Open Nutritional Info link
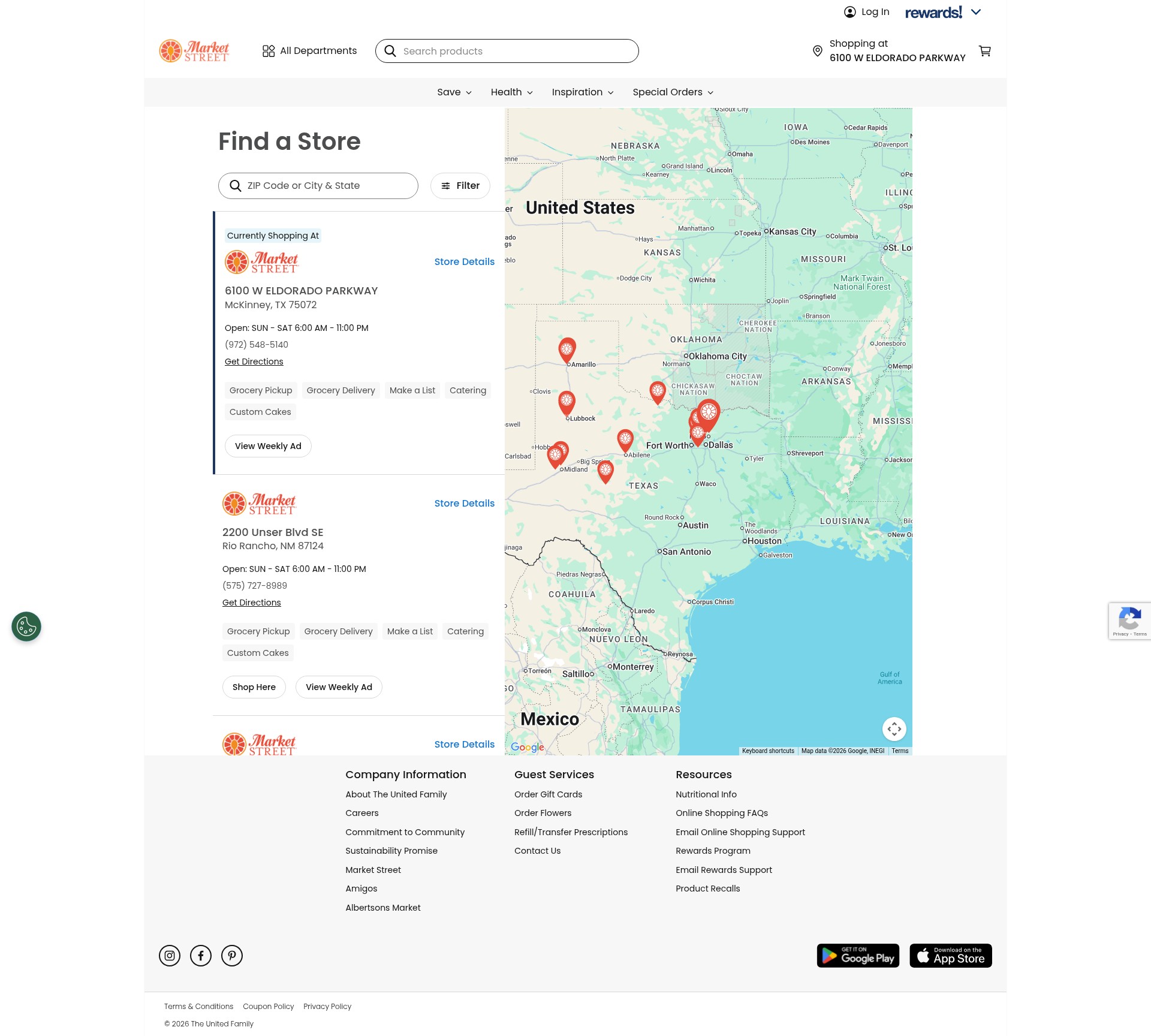The image size is (1151, 1036). [706, 794]
